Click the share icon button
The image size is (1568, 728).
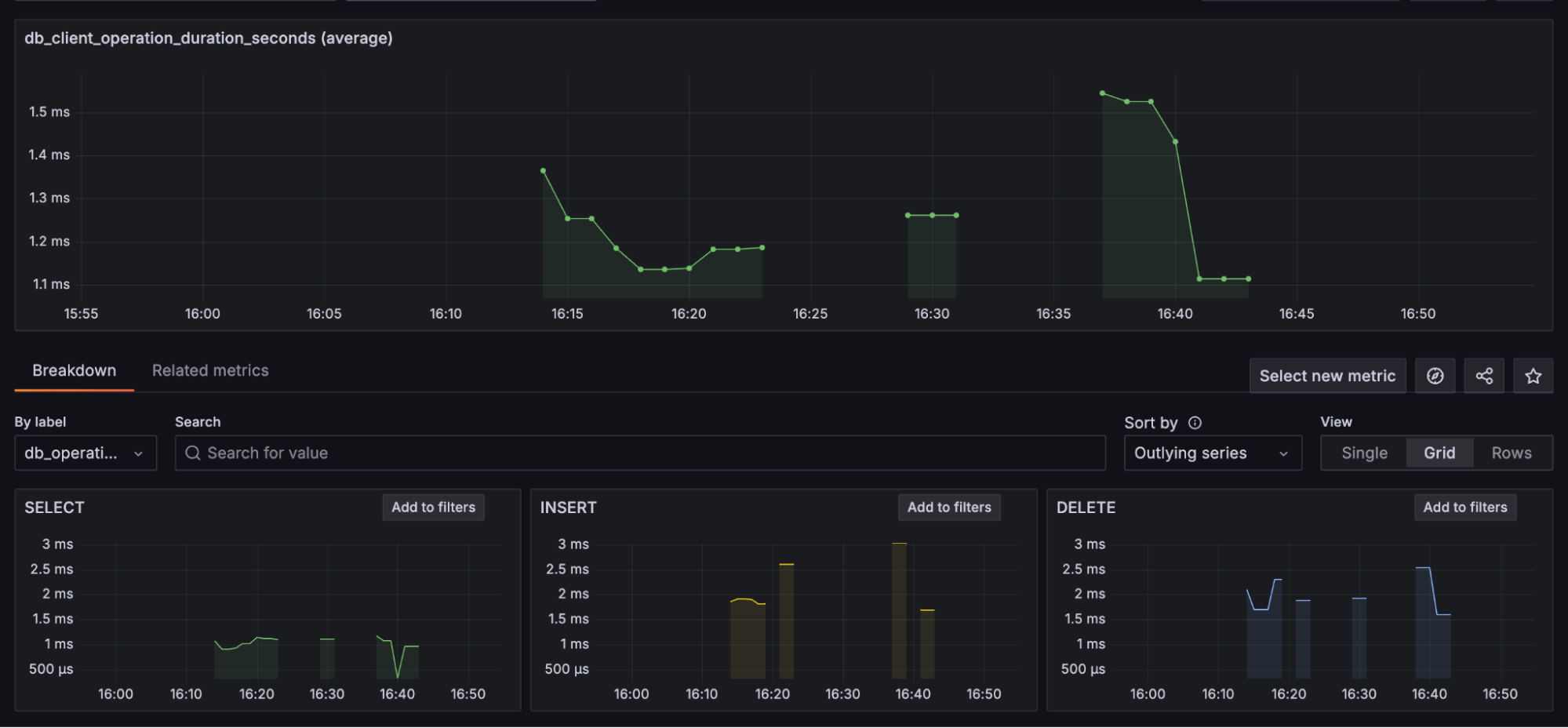(1484, 376)
